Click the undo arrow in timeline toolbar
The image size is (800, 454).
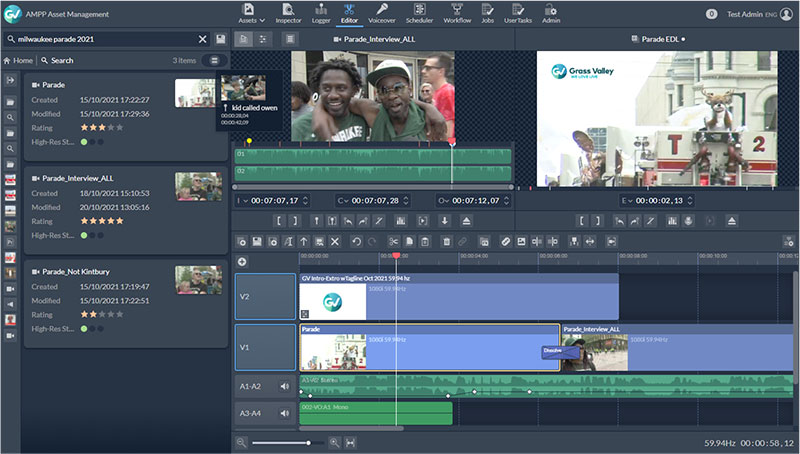(356, 241)
